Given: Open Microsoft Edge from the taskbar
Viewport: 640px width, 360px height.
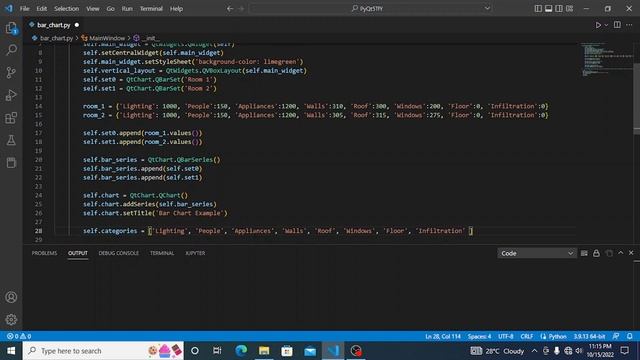Looking at the screenshot, I should pyautogui.click(x=241, y=351).
